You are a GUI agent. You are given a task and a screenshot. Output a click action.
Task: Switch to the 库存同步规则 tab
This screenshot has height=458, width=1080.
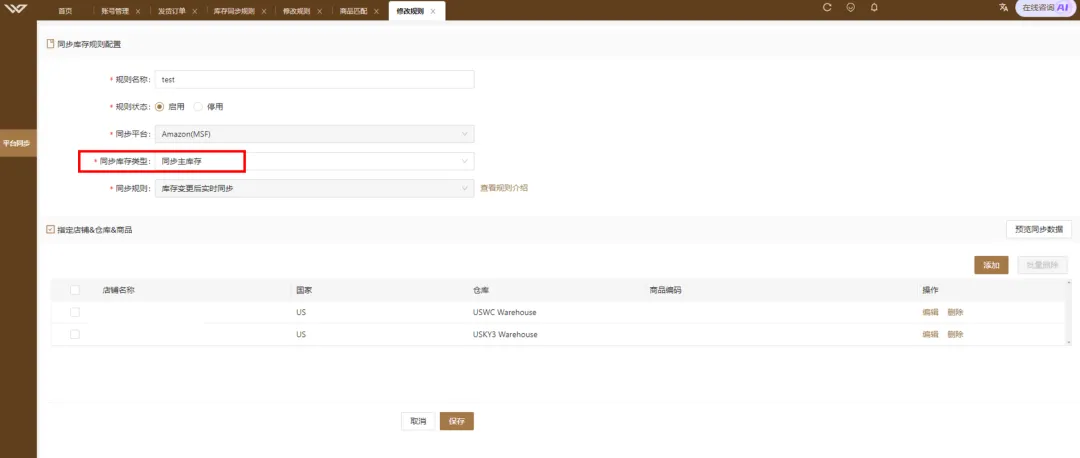point(234,12)
